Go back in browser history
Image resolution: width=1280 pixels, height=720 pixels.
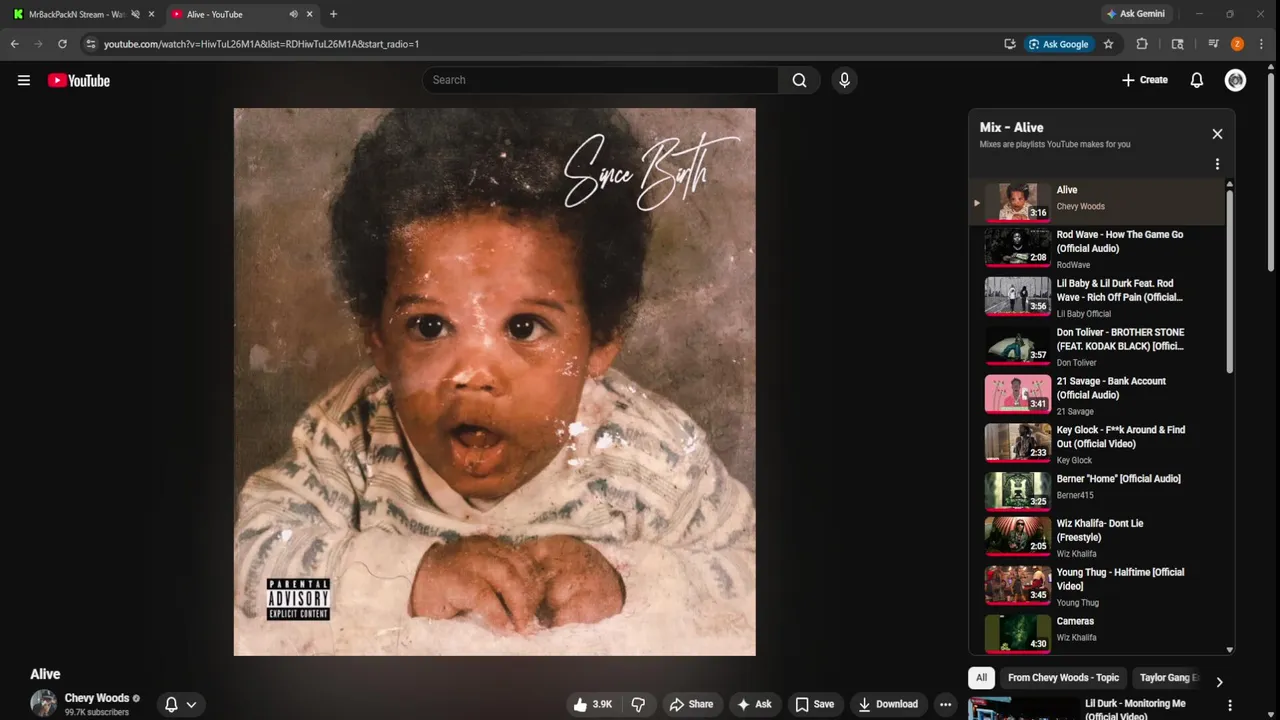(14, 44)
